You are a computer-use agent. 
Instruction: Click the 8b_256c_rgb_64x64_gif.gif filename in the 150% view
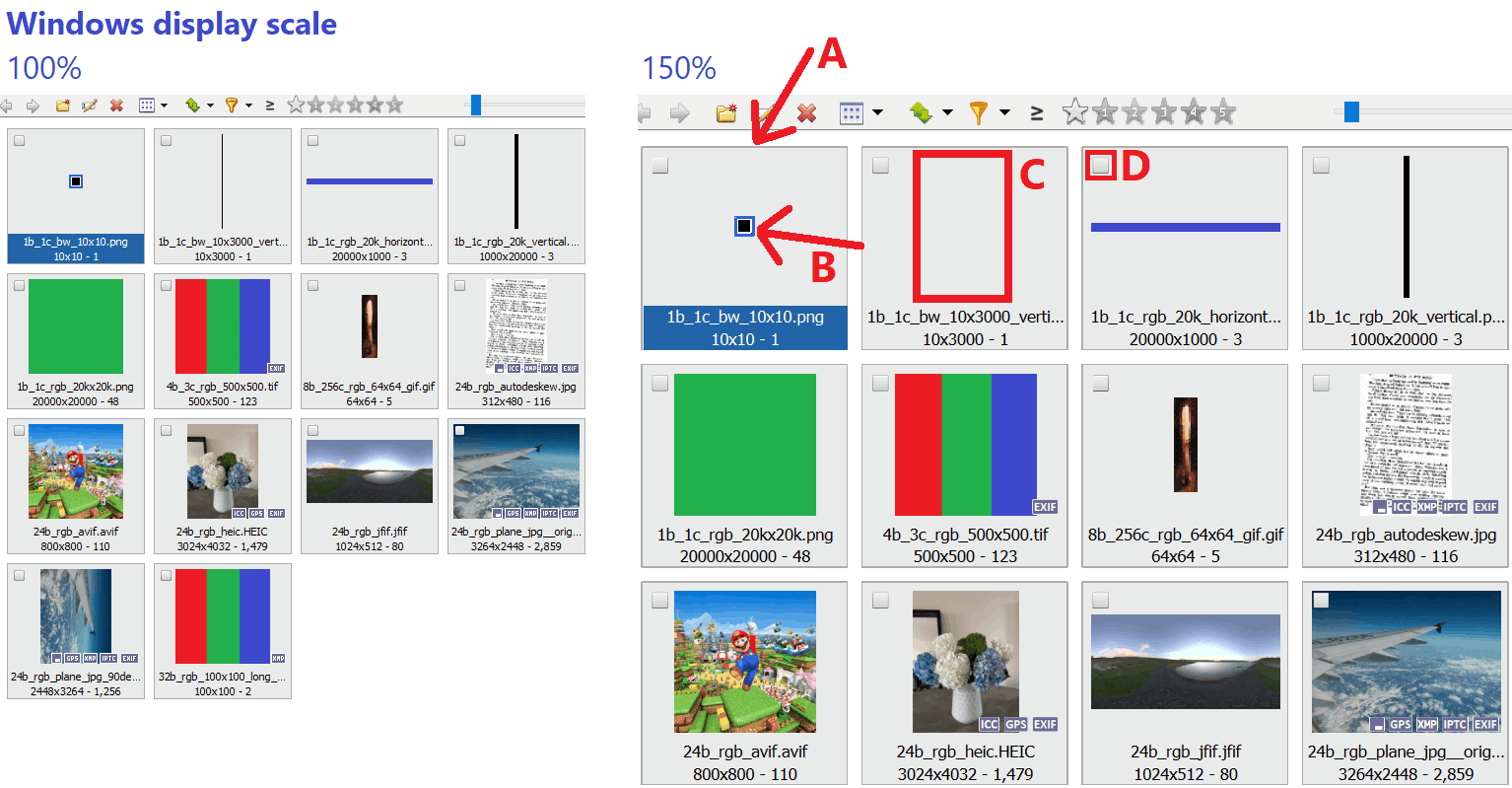click(1186, 535)
